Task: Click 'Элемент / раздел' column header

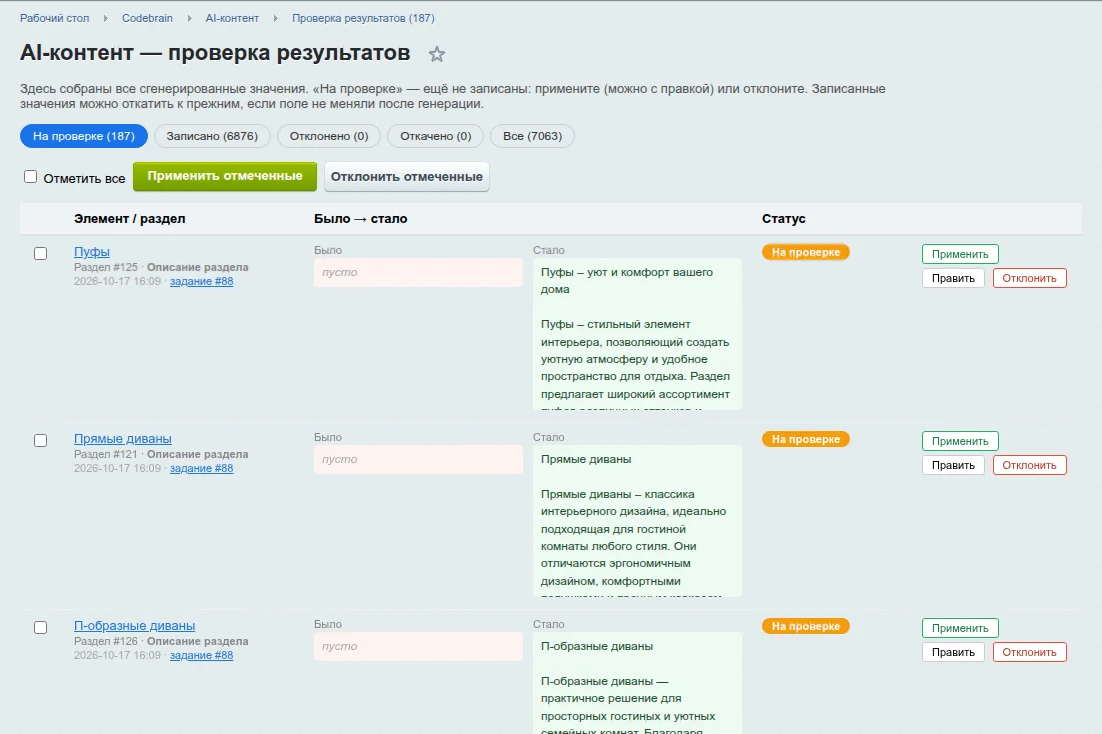Action: 129,219
